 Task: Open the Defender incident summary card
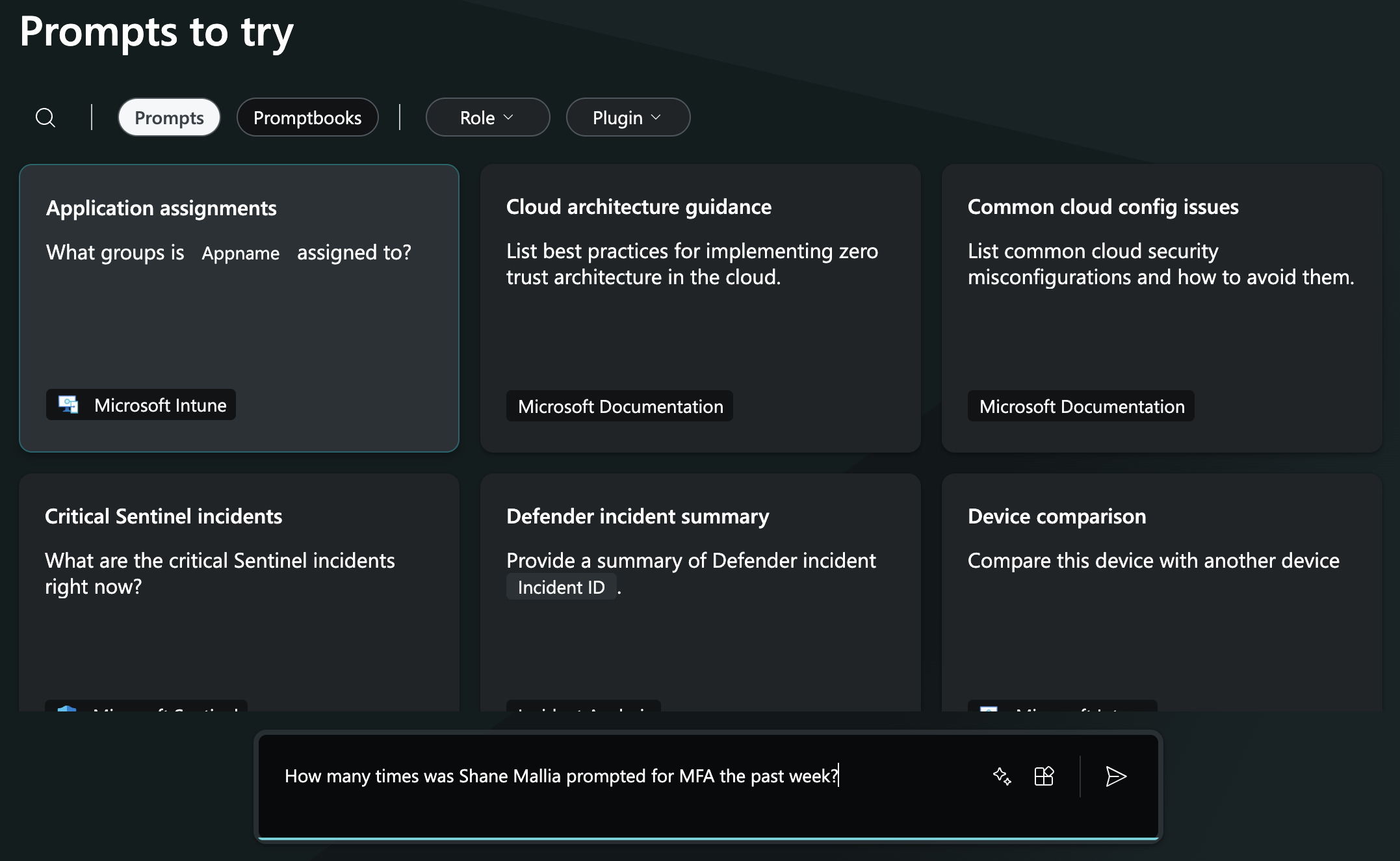click(x=700, y=592)
